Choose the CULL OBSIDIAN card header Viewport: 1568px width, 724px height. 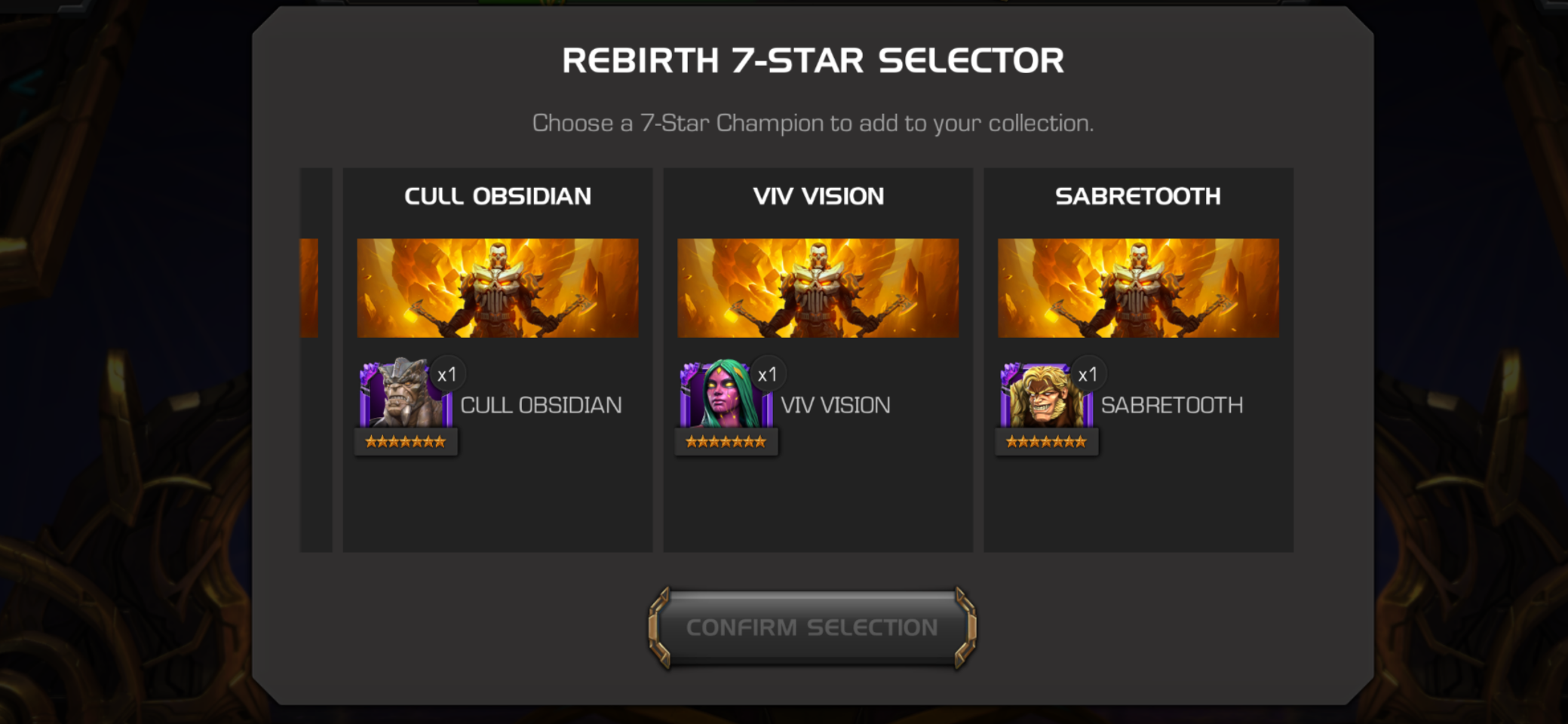point(498,196)
